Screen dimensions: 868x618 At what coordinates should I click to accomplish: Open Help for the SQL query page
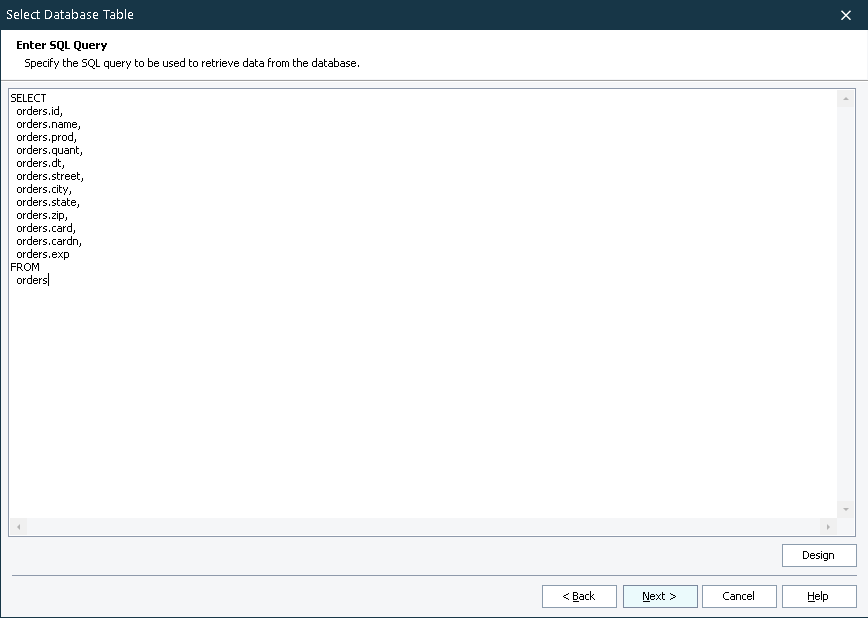point(819,596)
